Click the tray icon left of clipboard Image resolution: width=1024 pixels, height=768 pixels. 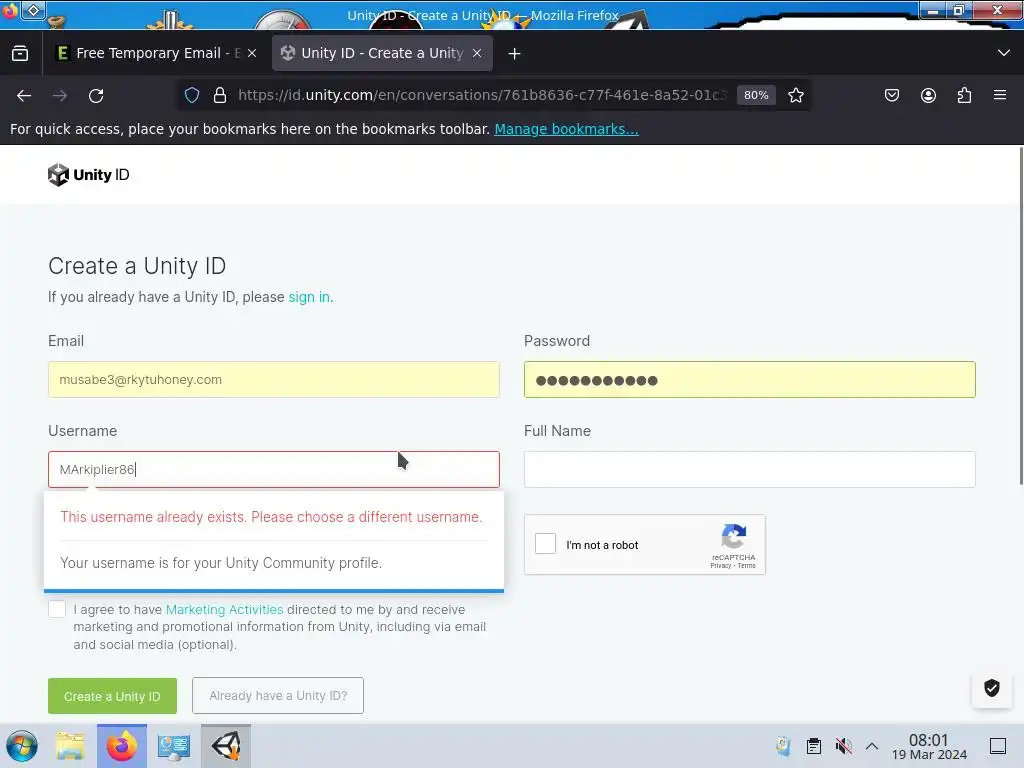(783, 746)
